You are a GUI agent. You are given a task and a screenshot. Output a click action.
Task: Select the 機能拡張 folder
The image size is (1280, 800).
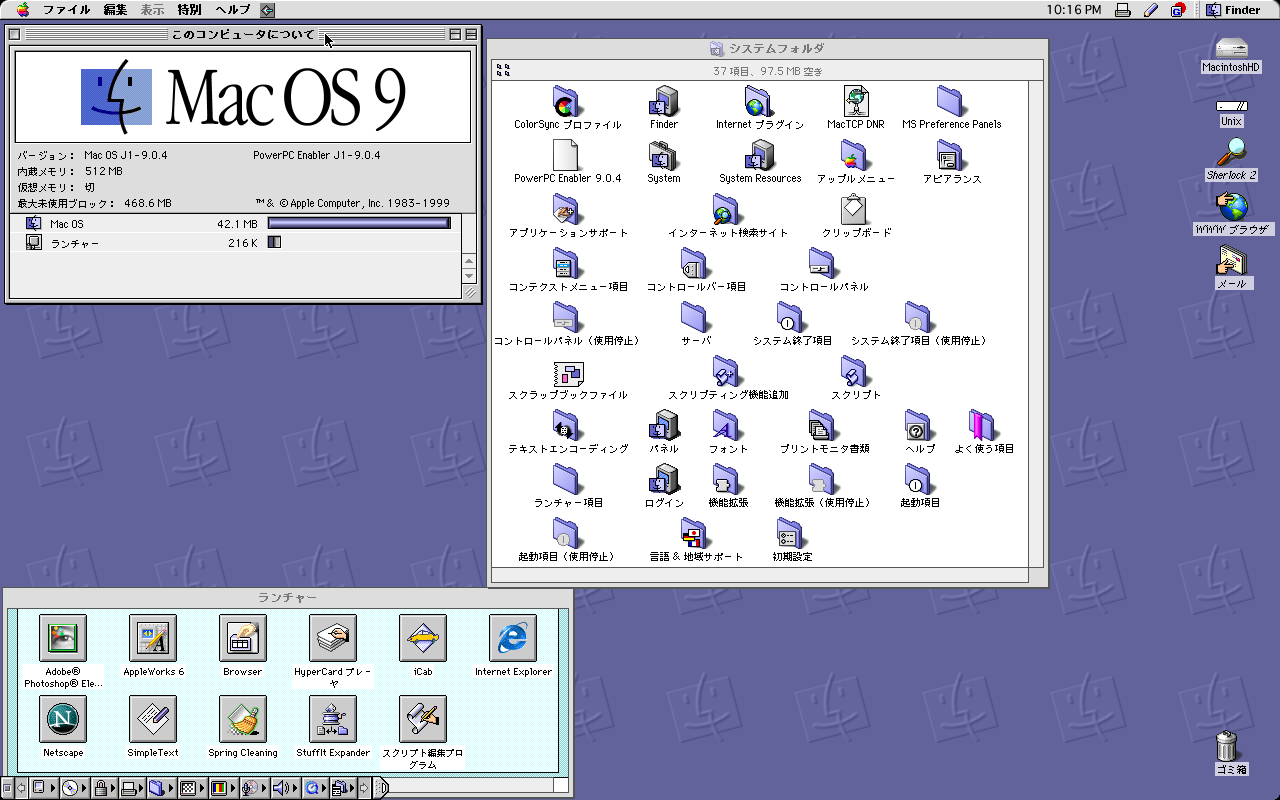pos(727,480)
